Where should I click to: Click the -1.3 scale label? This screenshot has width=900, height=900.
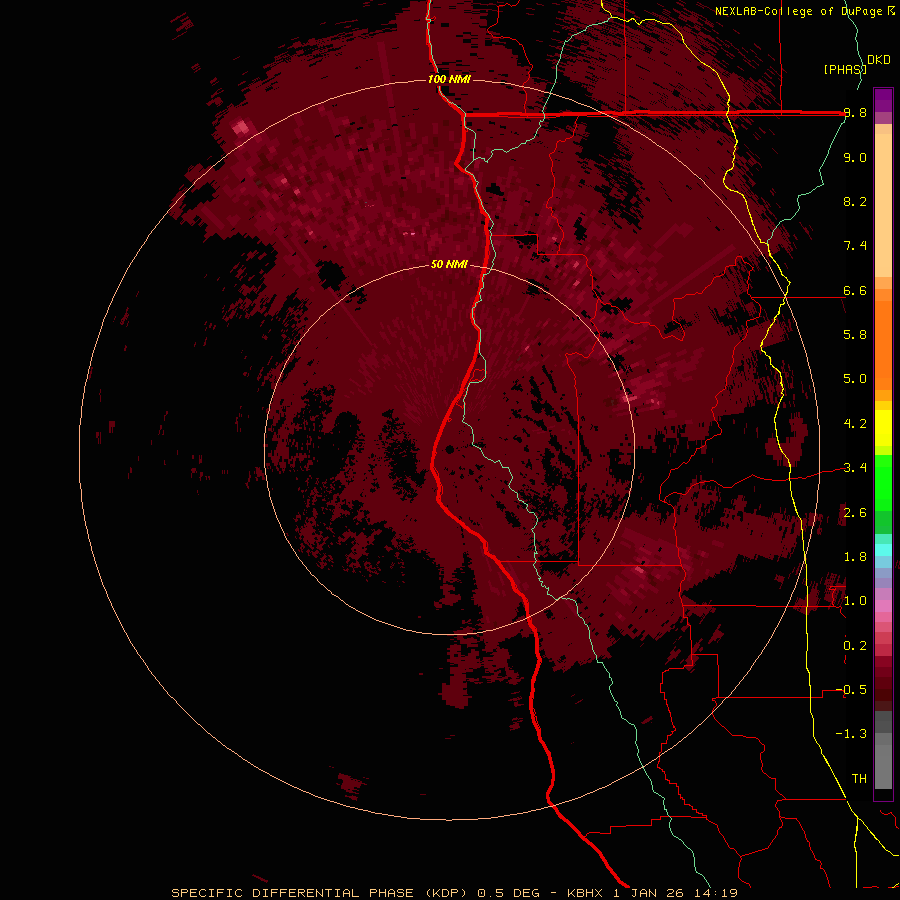(851, 734)
